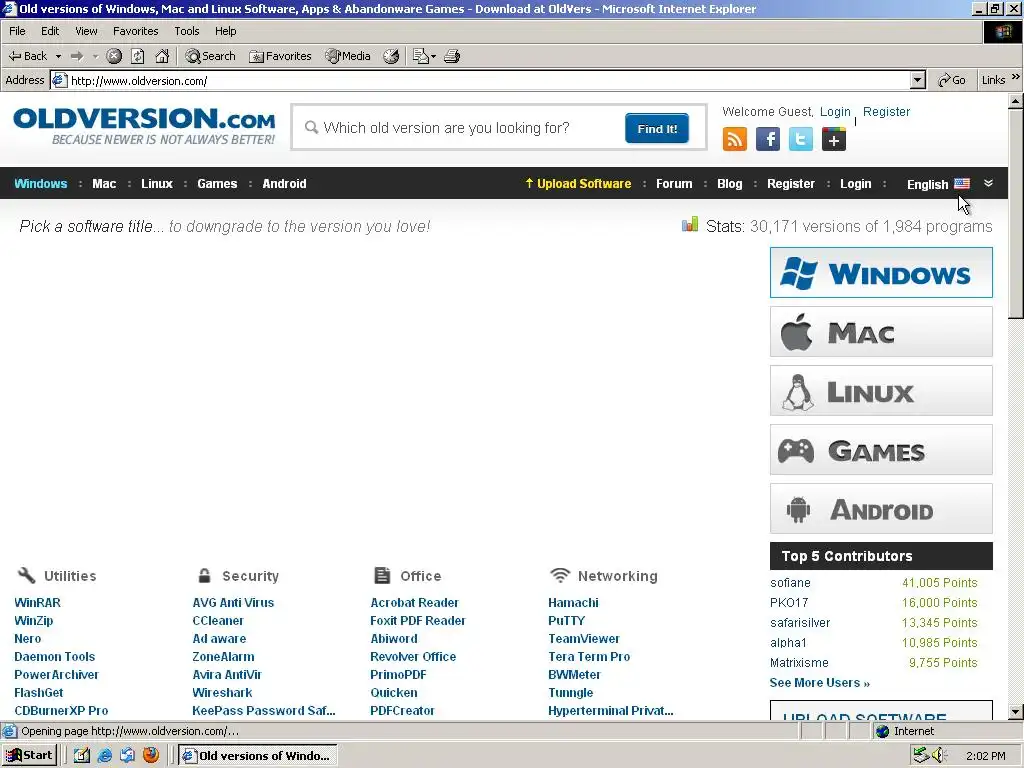Viewport: 1024px width, 768px height.
Task: Open the Search toolbar button
Action: click(210, 56)
